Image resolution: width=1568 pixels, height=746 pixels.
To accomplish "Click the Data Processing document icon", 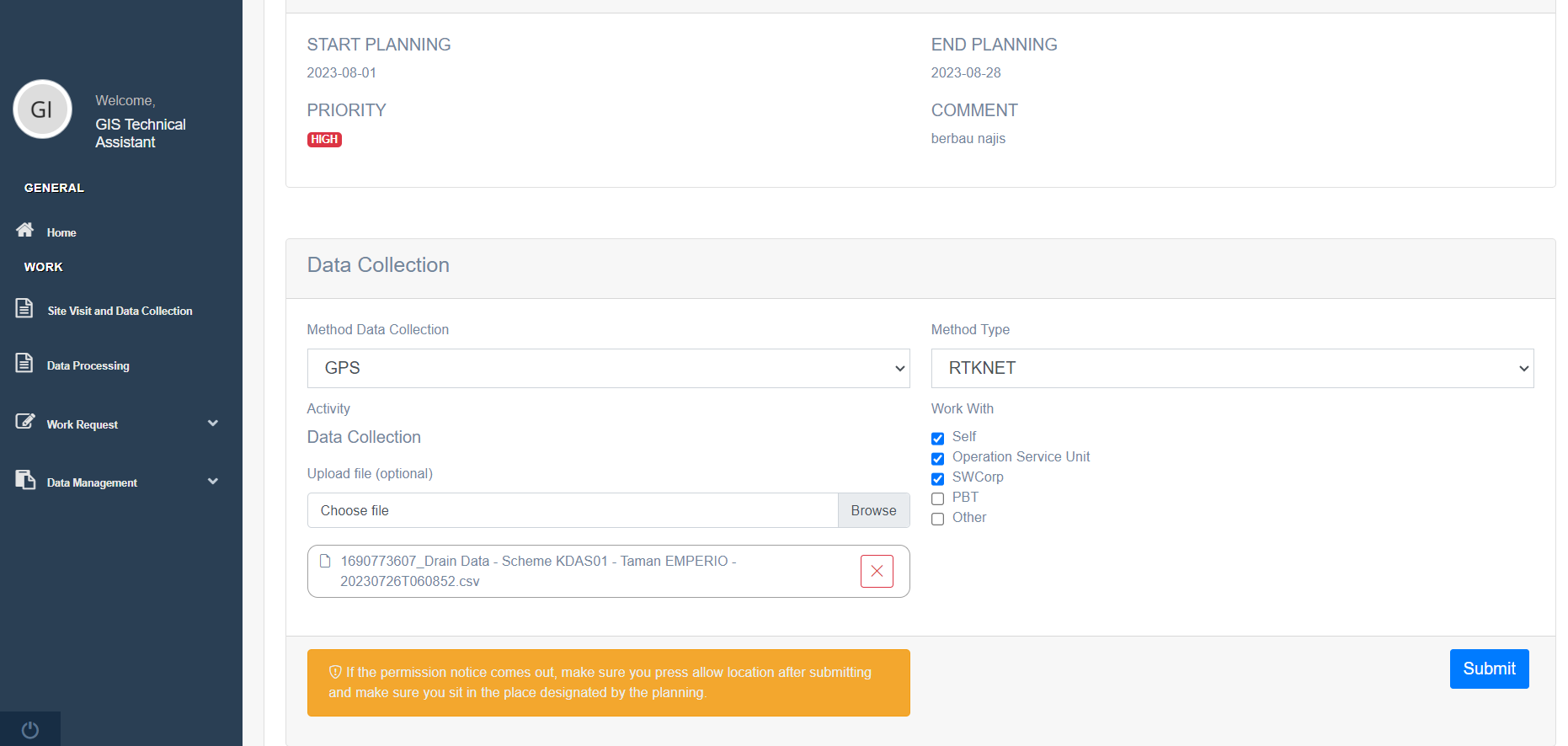I will point(24,363).
